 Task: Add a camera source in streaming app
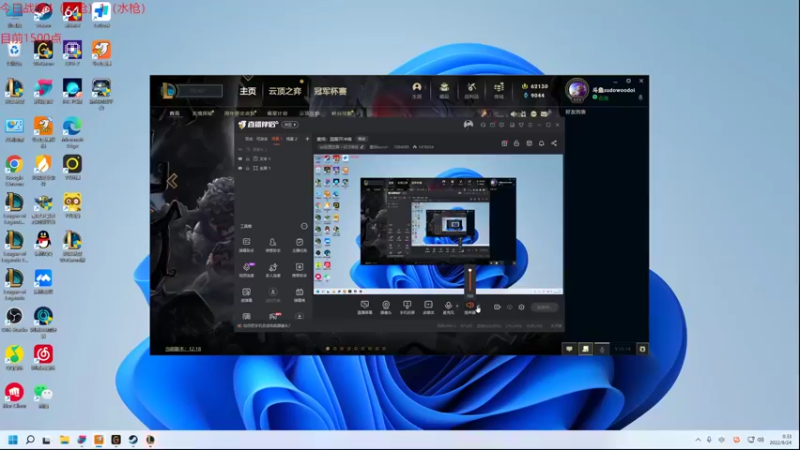click(386, 307)
